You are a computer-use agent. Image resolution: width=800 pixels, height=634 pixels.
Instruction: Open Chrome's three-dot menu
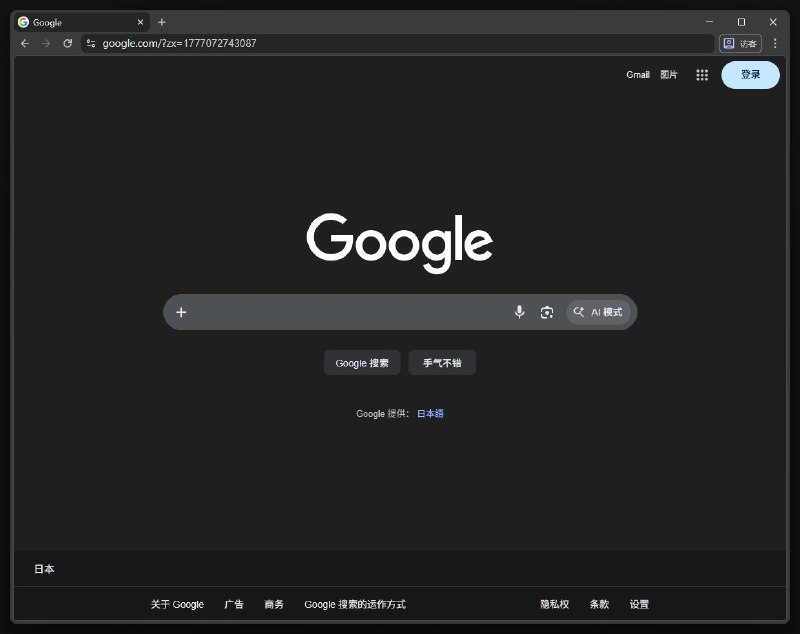click(x=776, y=43)
